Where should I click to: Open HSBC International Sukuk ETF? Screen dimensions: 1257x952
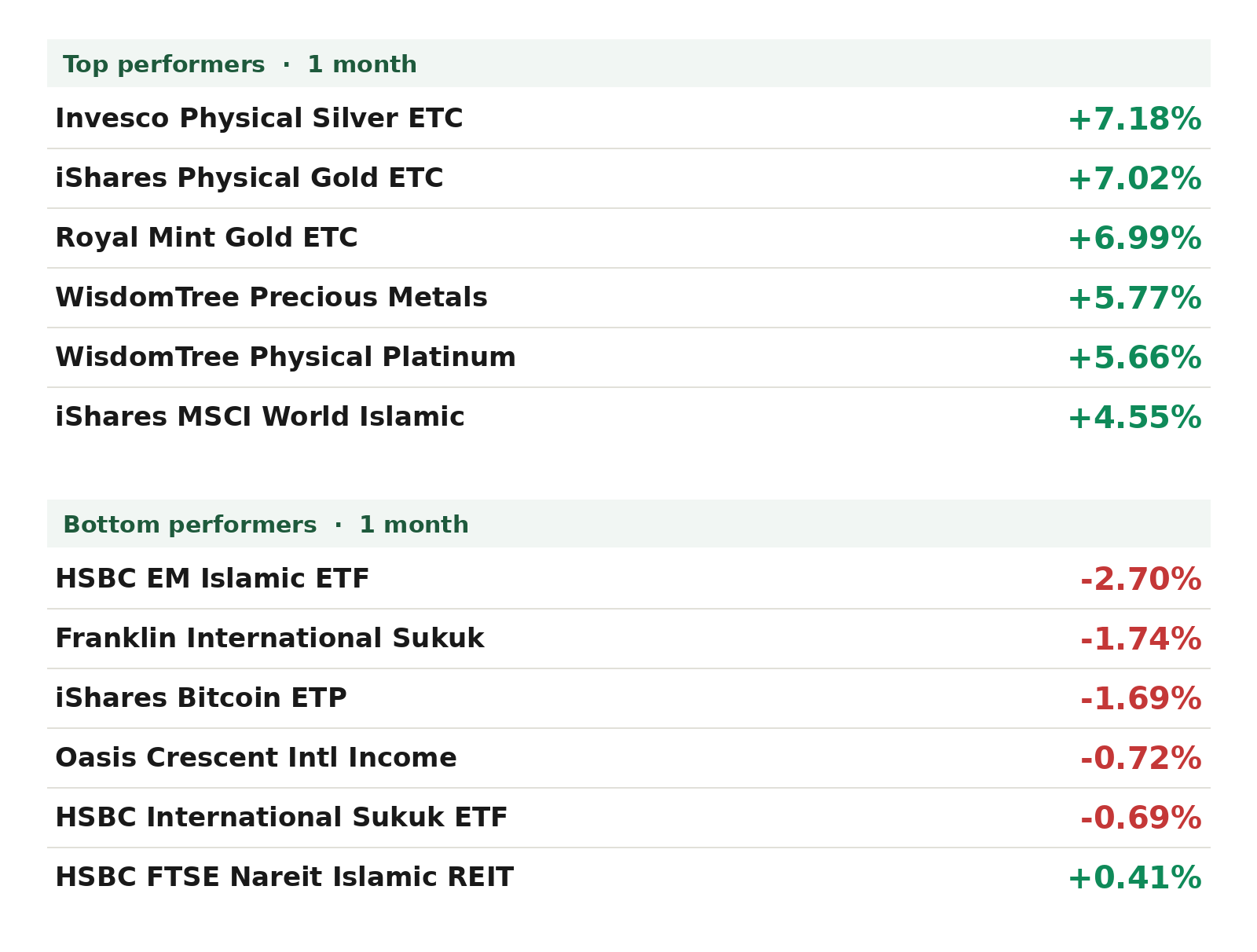(x=628, y=818)
